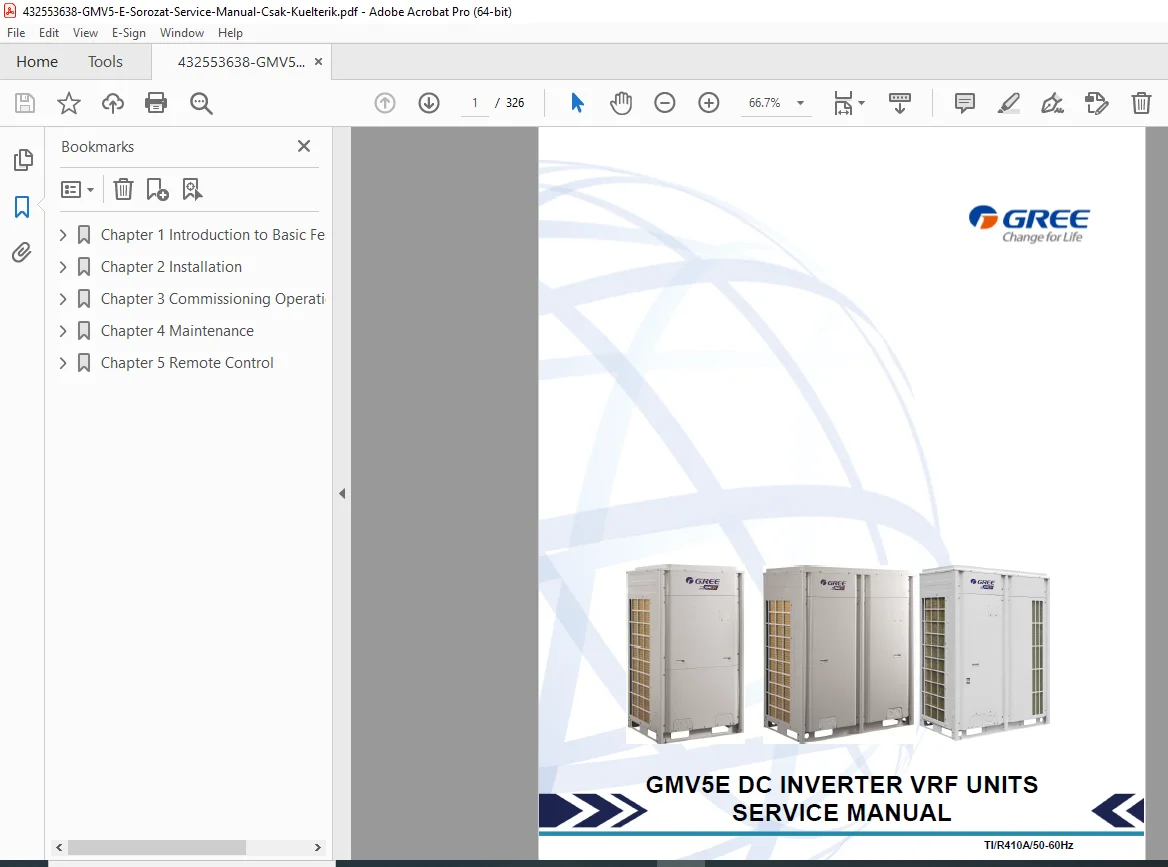
Task: Expand Chapter 5 Remote Control bookmark
Action: (63, 363)
